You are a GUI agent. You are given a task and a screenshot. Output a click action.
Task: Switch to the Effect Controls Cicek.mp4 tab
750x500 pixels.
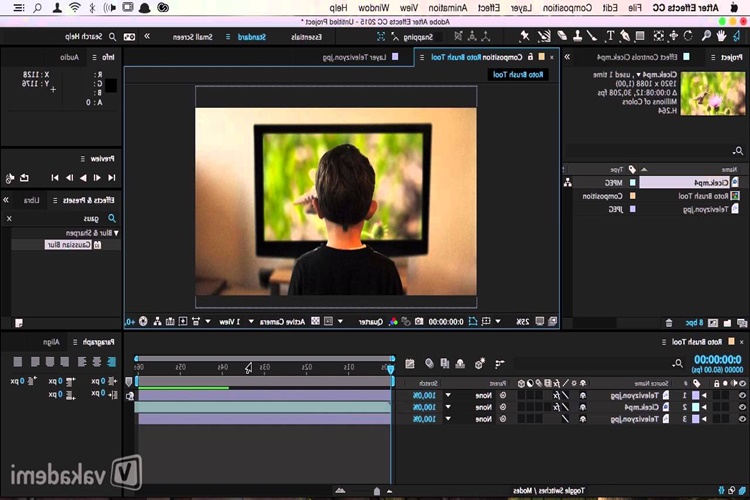tap(637, 57)
